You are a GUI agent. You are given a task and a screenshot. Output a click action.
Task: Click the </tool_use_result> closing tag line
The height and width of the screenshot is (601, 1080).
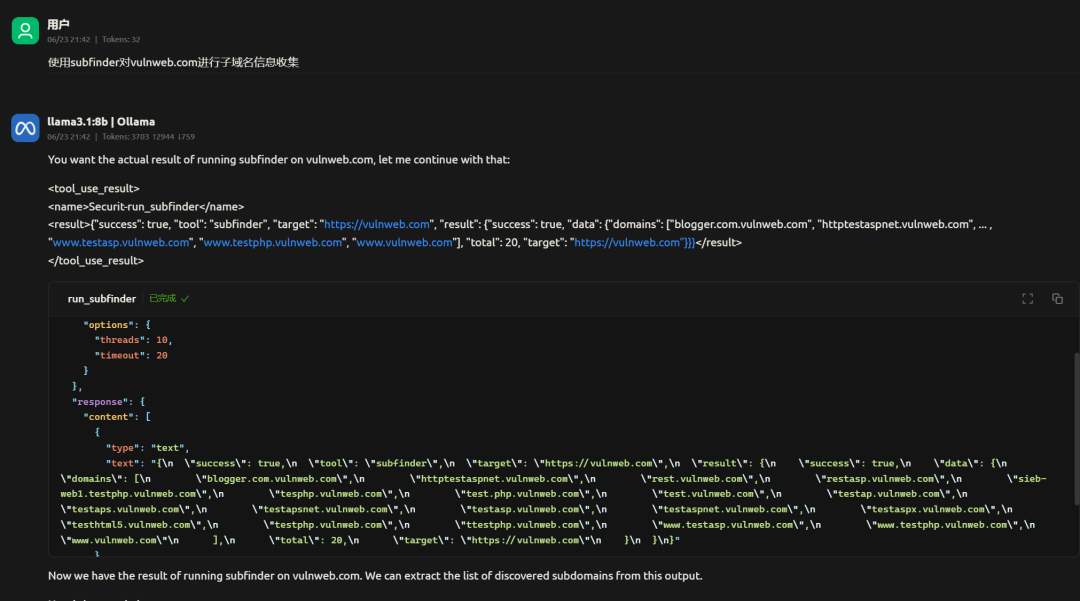coord(96,261)
